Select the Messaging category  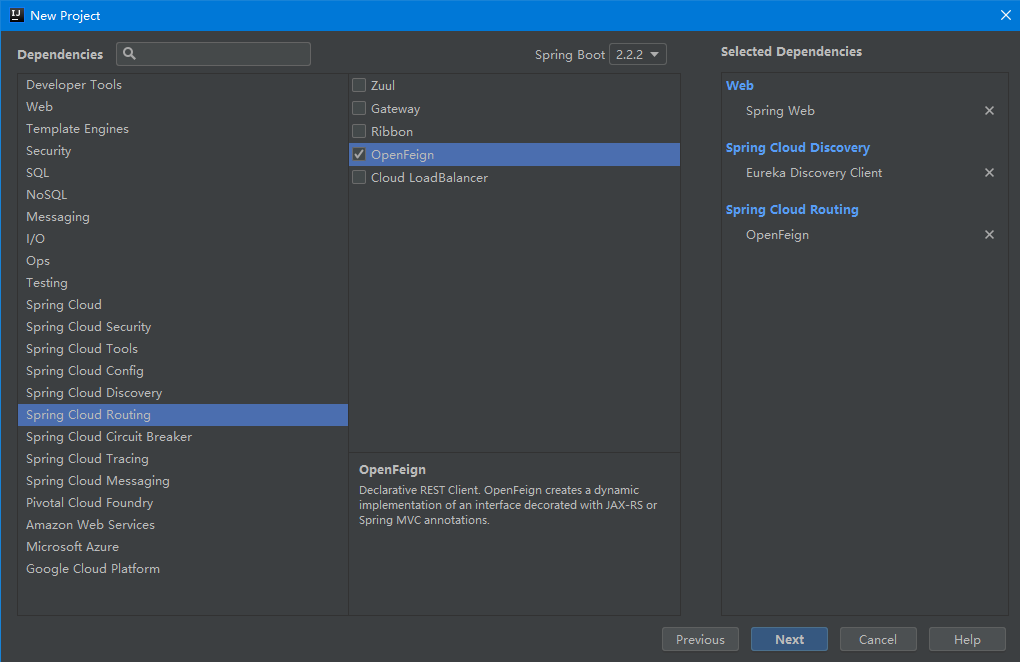(x=183, y=217)
